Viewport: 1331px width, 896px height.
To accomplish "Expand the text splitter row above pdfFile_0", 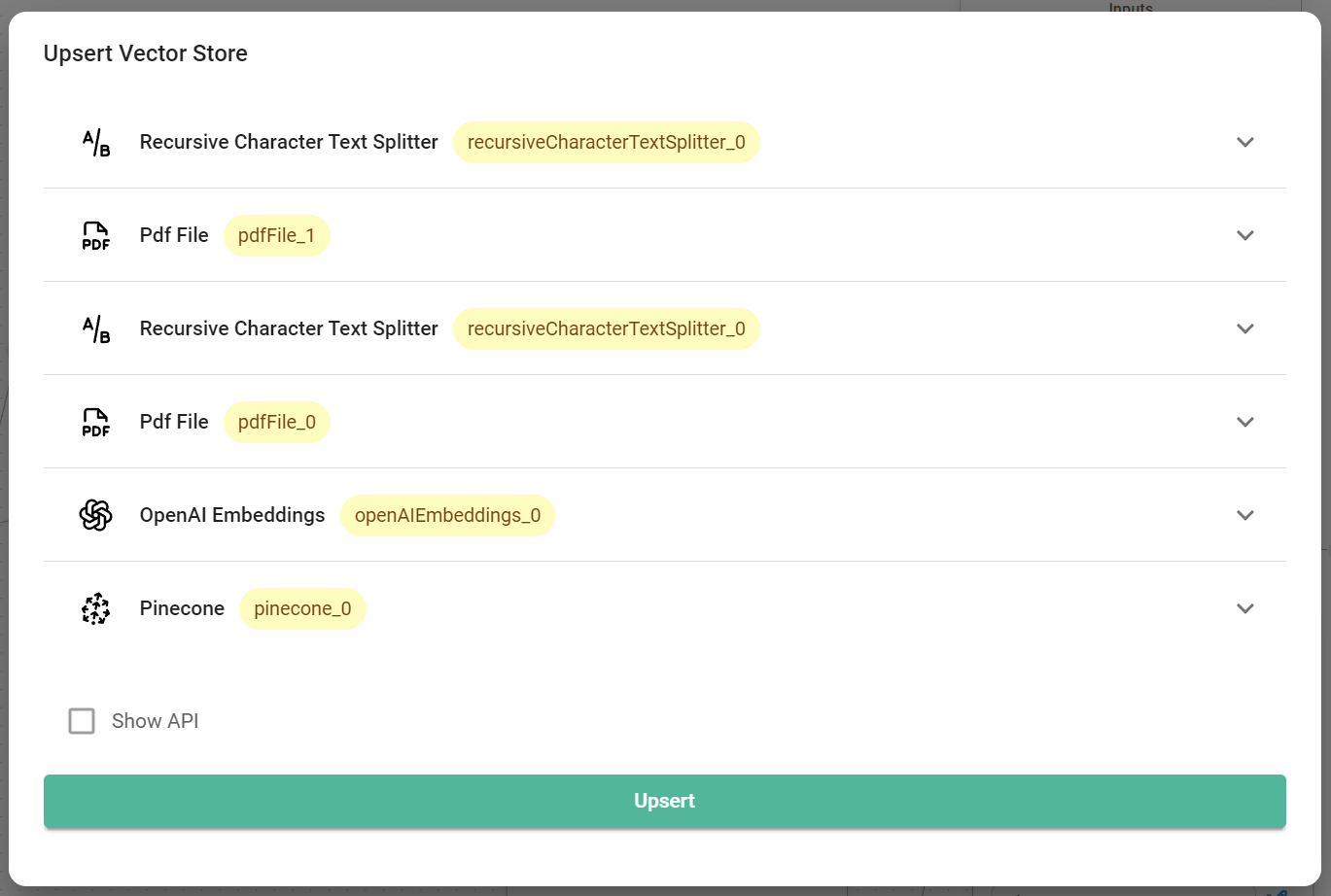I will tap(1244, 328).
